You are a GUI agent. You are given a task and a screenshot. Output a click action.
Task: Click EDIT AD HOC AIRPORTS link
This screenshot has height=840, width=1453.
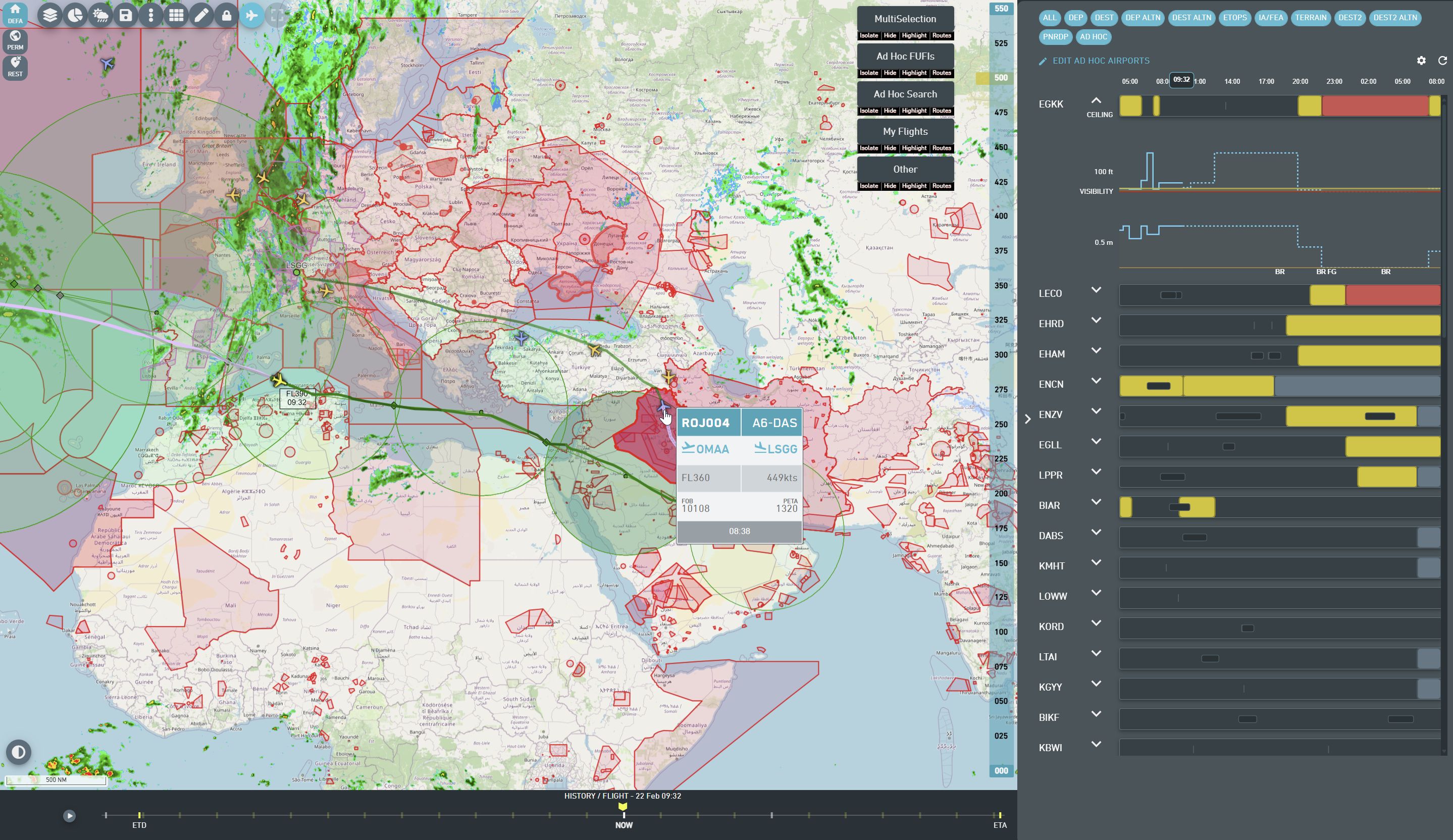(1100, 61)
